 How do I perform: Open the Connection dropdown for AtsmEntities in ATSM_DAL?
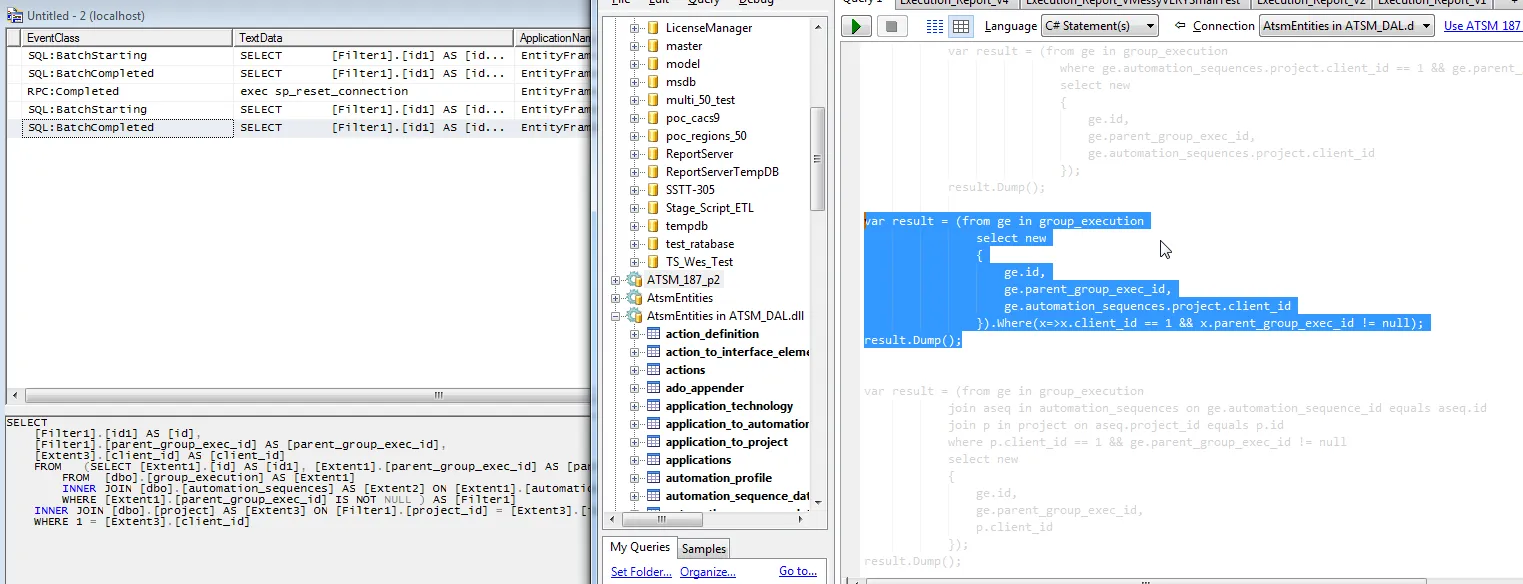(1346, 26)
